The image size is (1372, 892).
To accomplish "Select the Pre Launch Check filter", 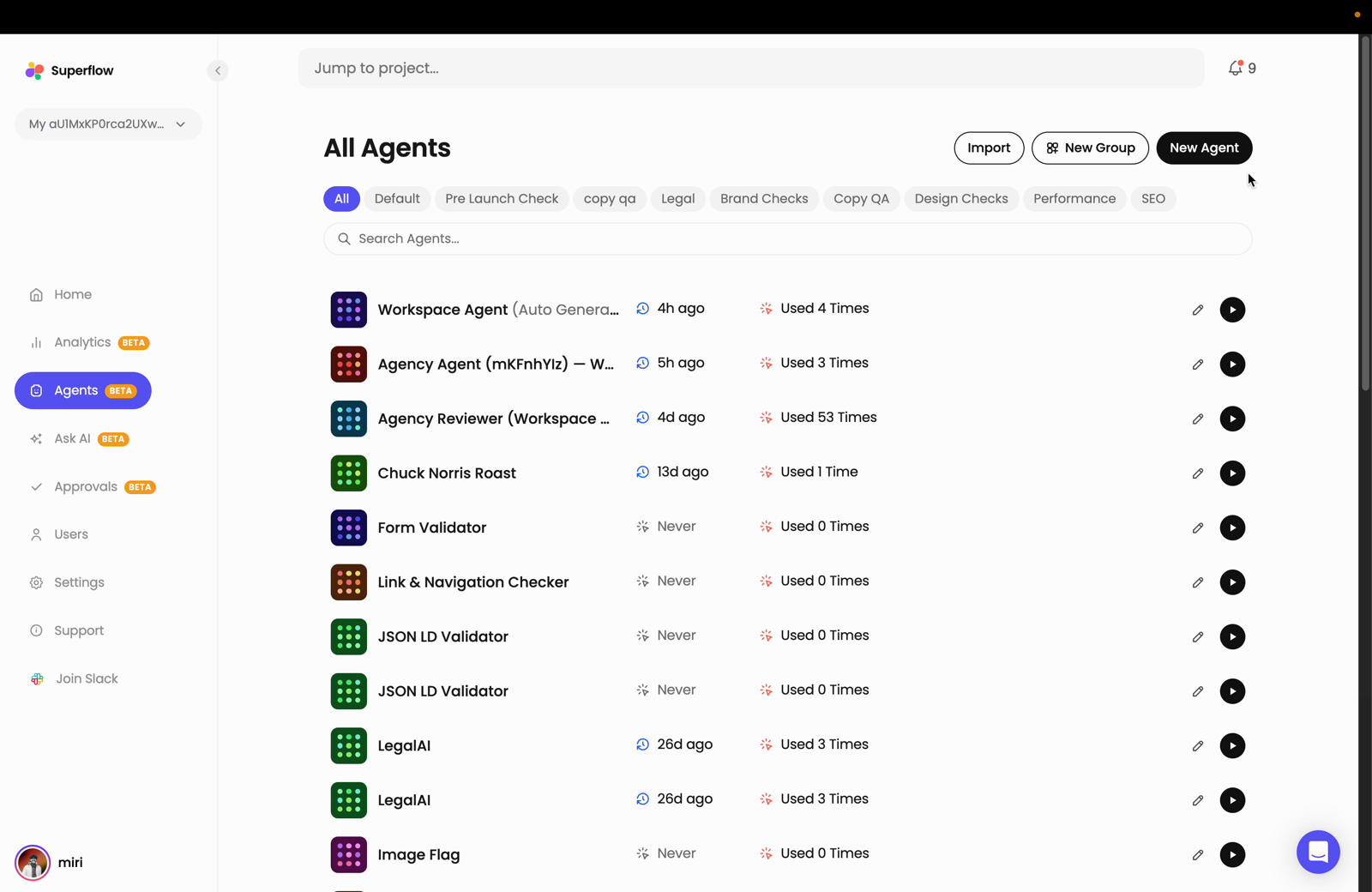I will click(x=502, y=199).
